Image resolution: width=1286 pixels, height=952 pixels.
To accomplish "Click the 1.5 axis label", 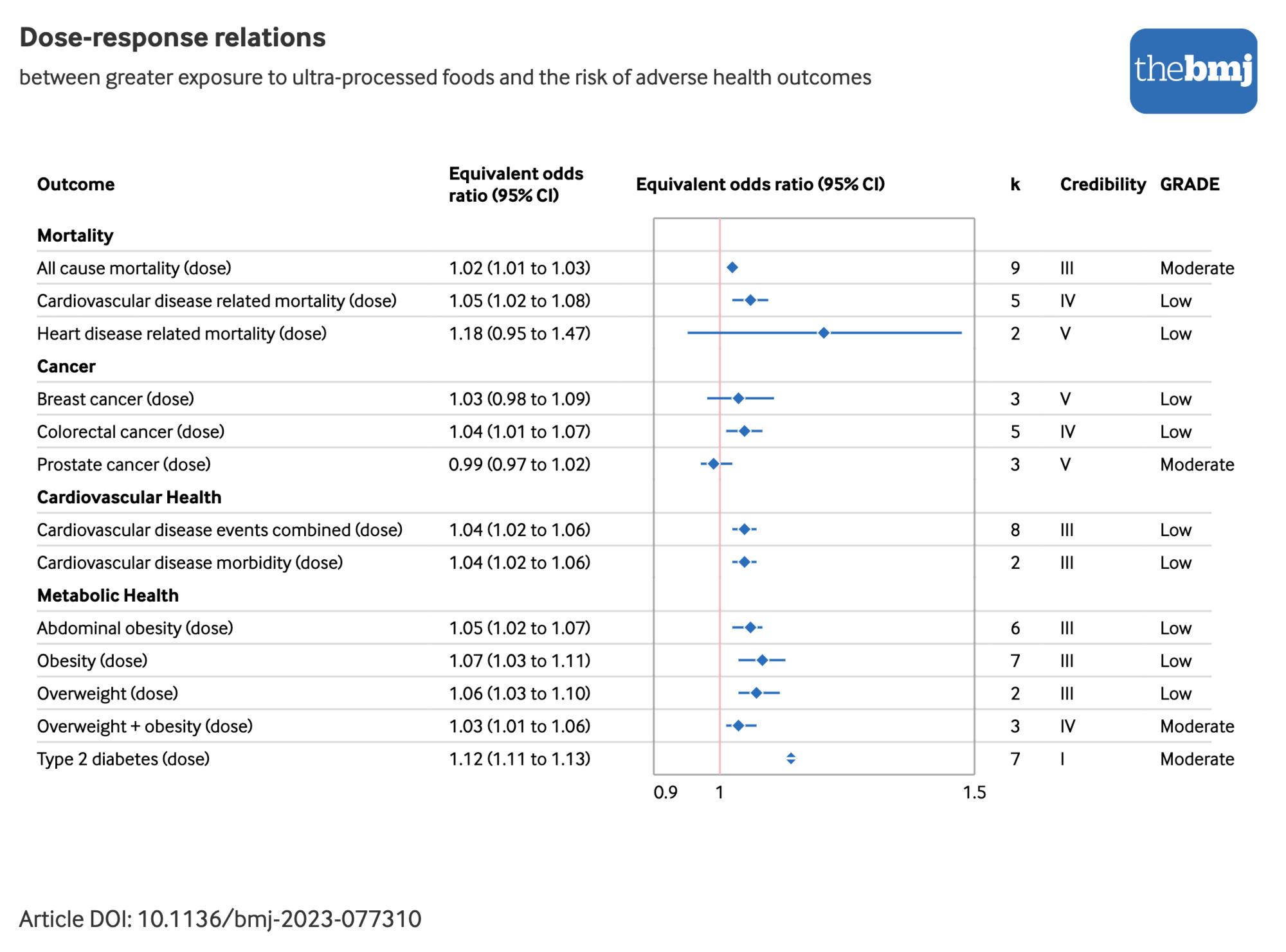I will tap(974, 793).
